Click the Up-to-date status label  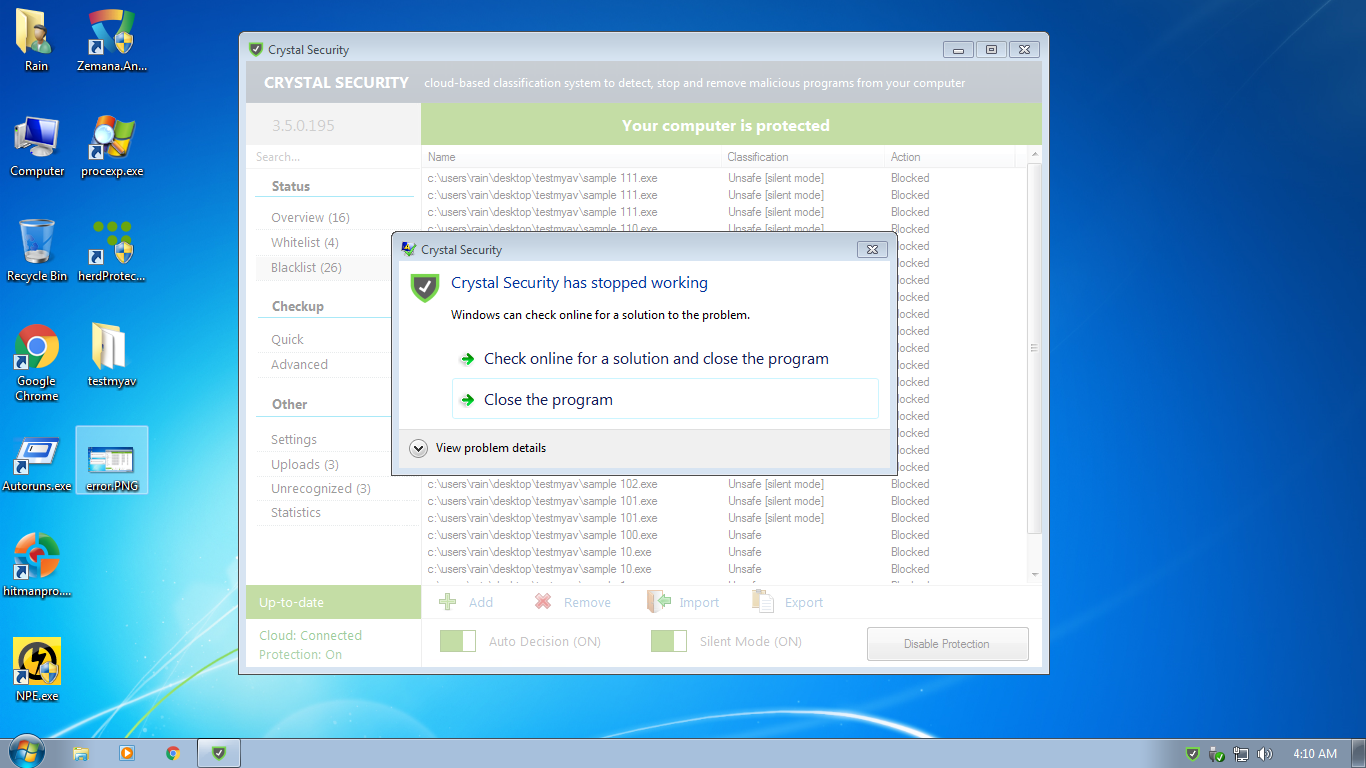(x=291, y=602)
